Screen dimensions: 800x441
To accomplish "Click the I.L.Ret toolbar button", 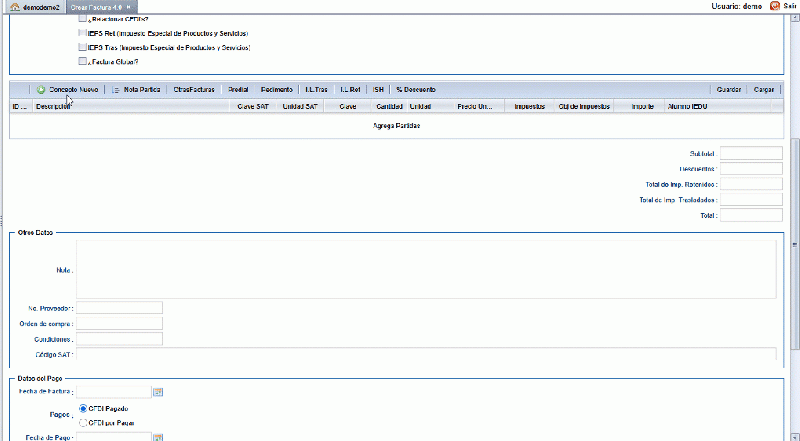I will tap(351, 90).
